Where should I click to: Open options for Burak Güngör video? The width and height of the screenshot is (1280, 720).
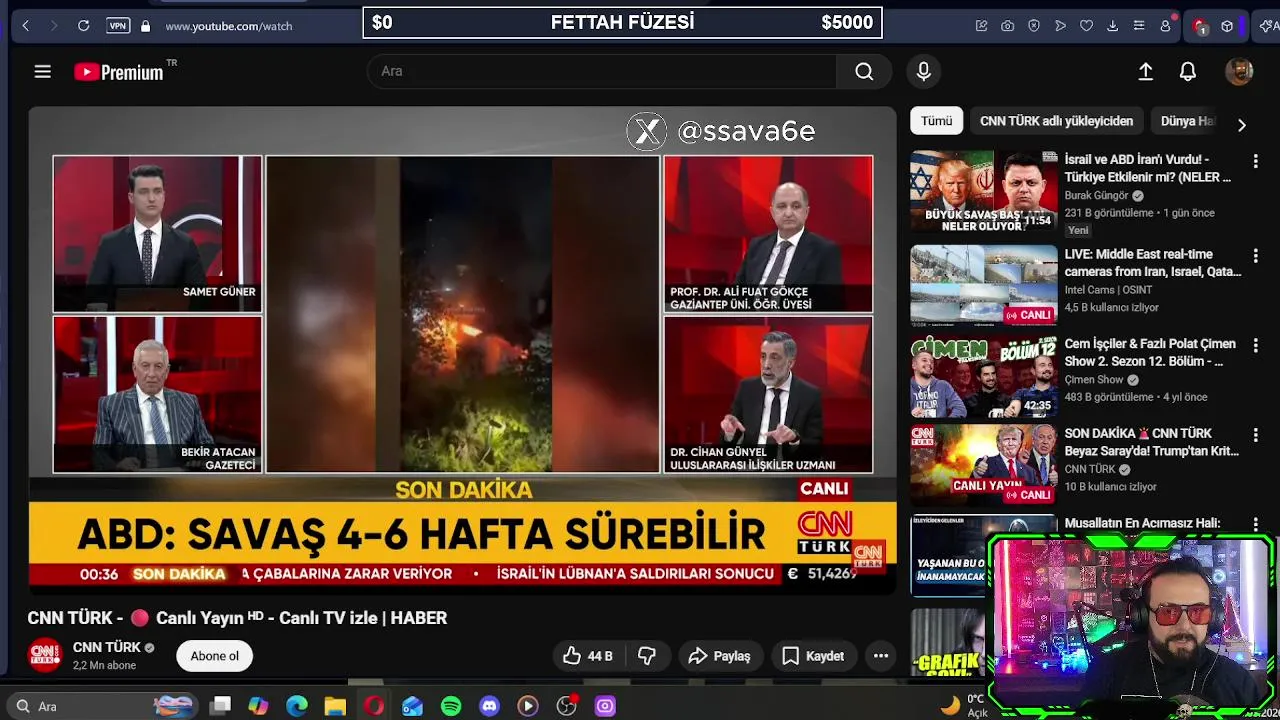point(1256,161)
